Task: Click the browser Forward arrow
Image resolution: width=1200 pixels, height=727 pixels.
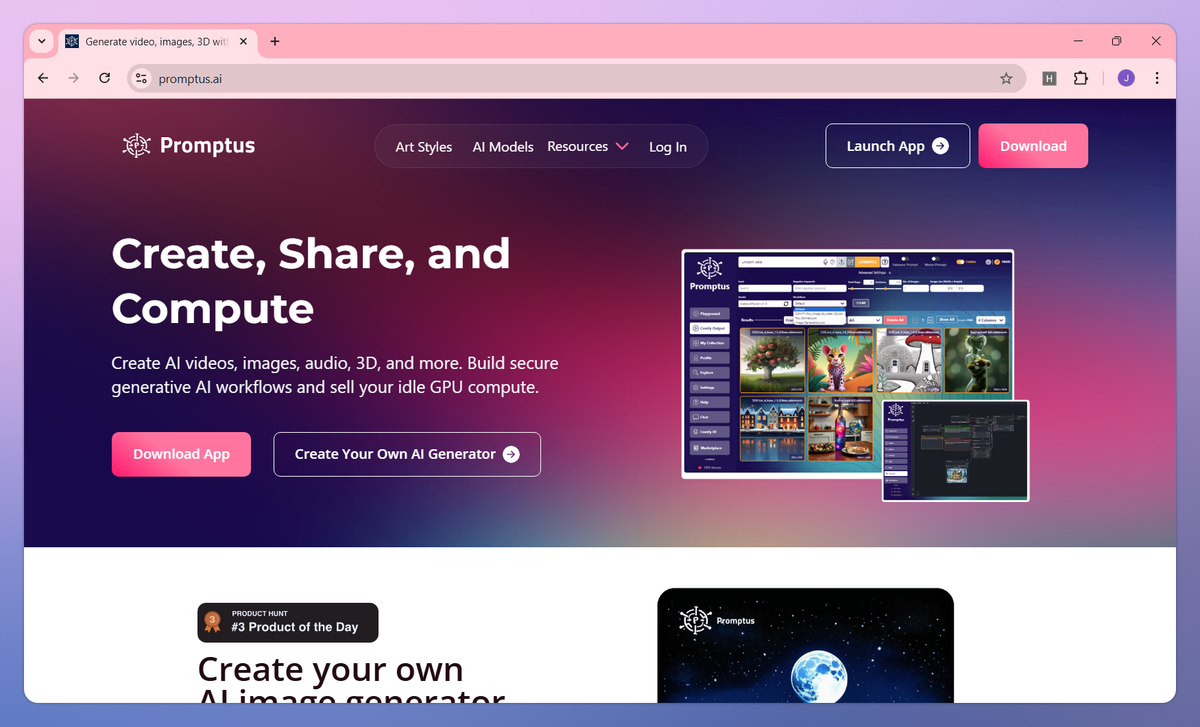Action: point(73,78)
